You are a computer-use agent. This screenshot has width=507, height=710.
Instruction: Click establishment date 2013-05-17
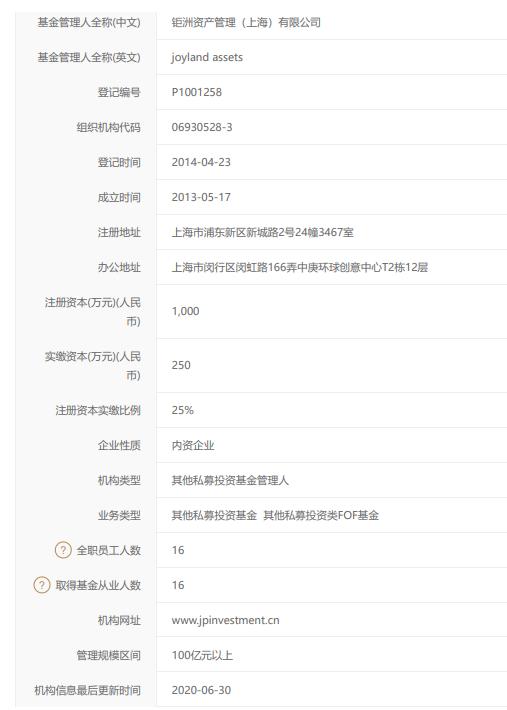tap(201, 197)
